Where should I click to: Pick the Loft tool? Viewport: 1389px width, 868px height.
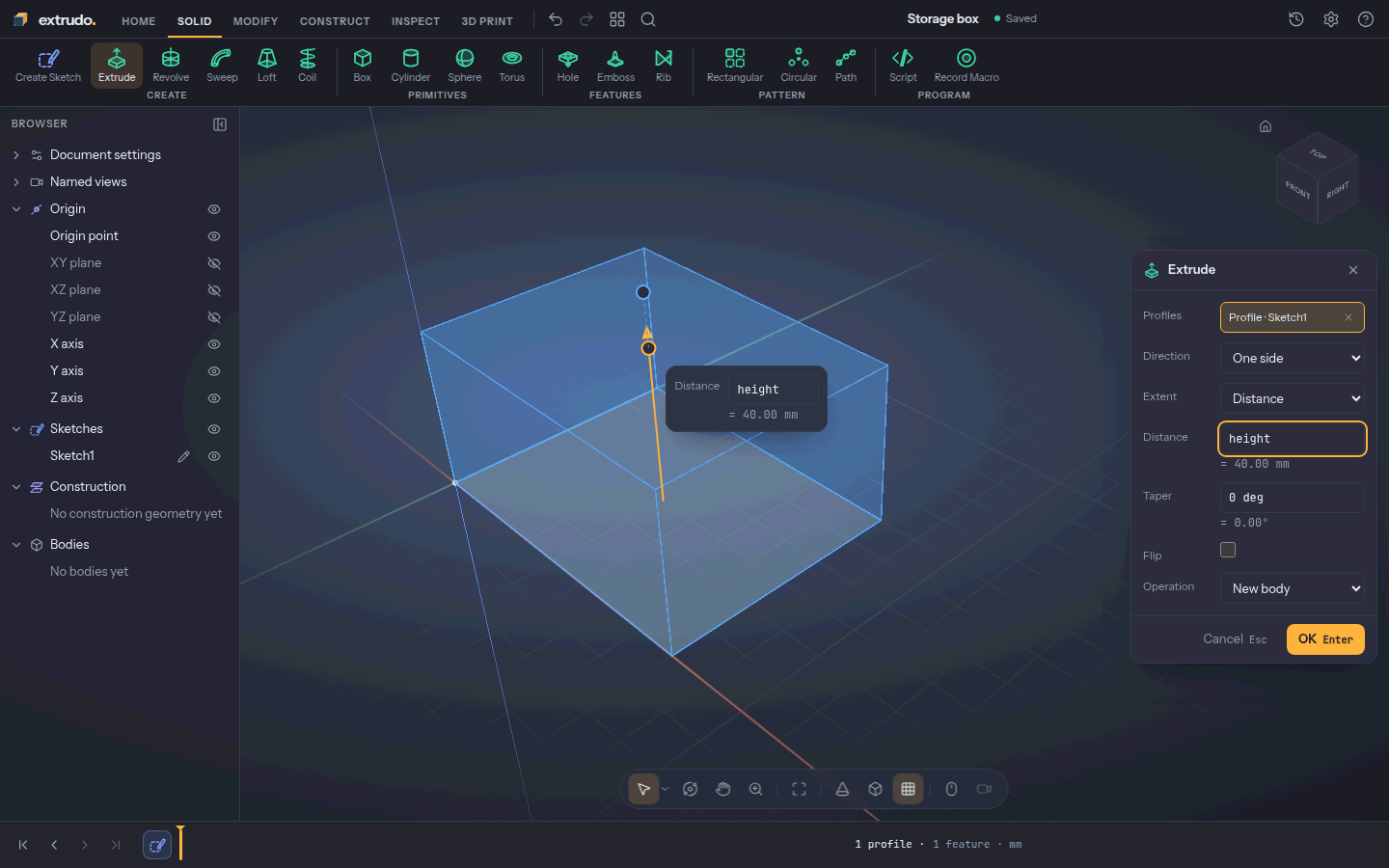click(267, 66)
